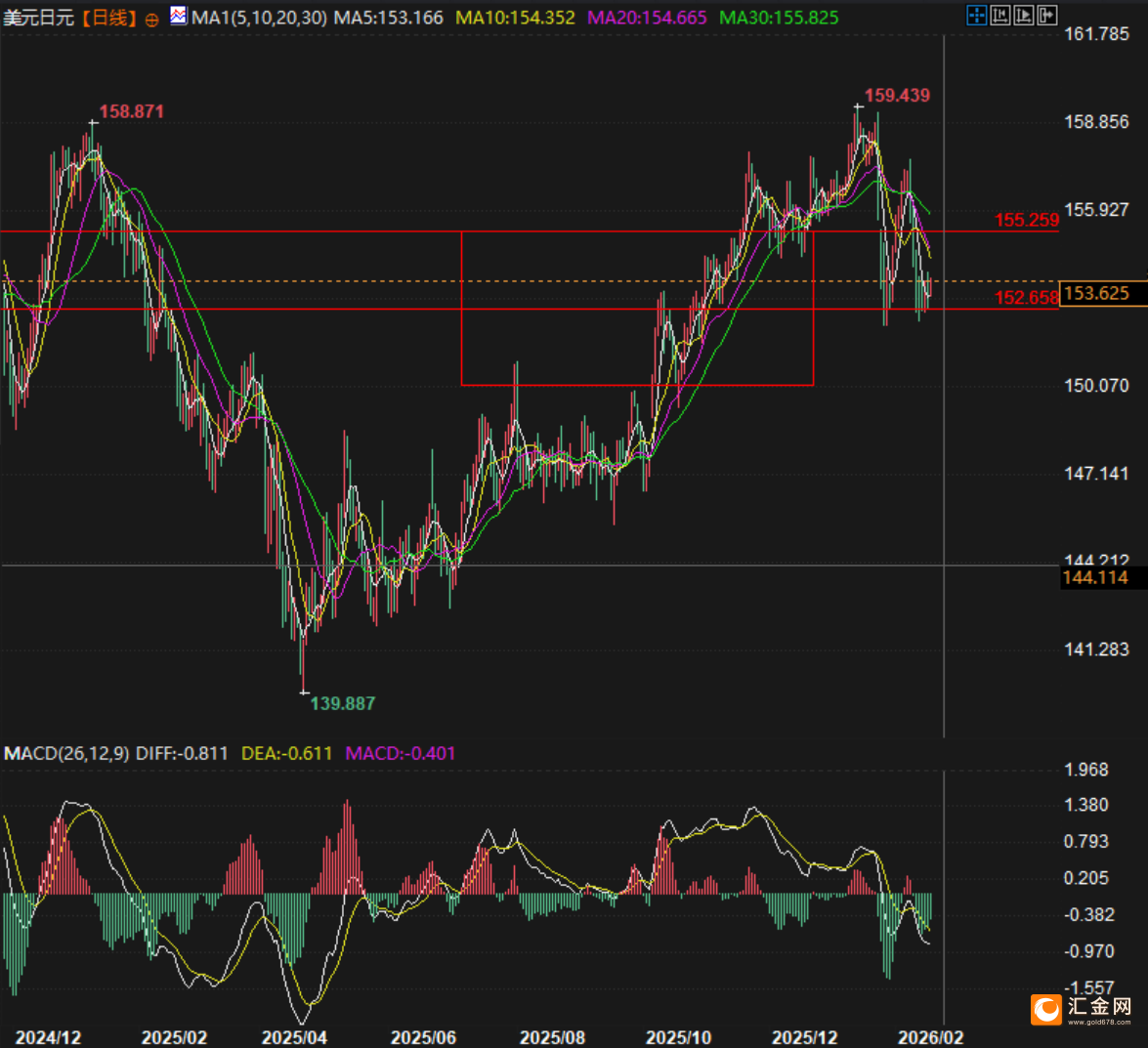The image size is (1148, 1048).
Task: Select the 152.658 red support line label
Action: tap(1026, 298)
